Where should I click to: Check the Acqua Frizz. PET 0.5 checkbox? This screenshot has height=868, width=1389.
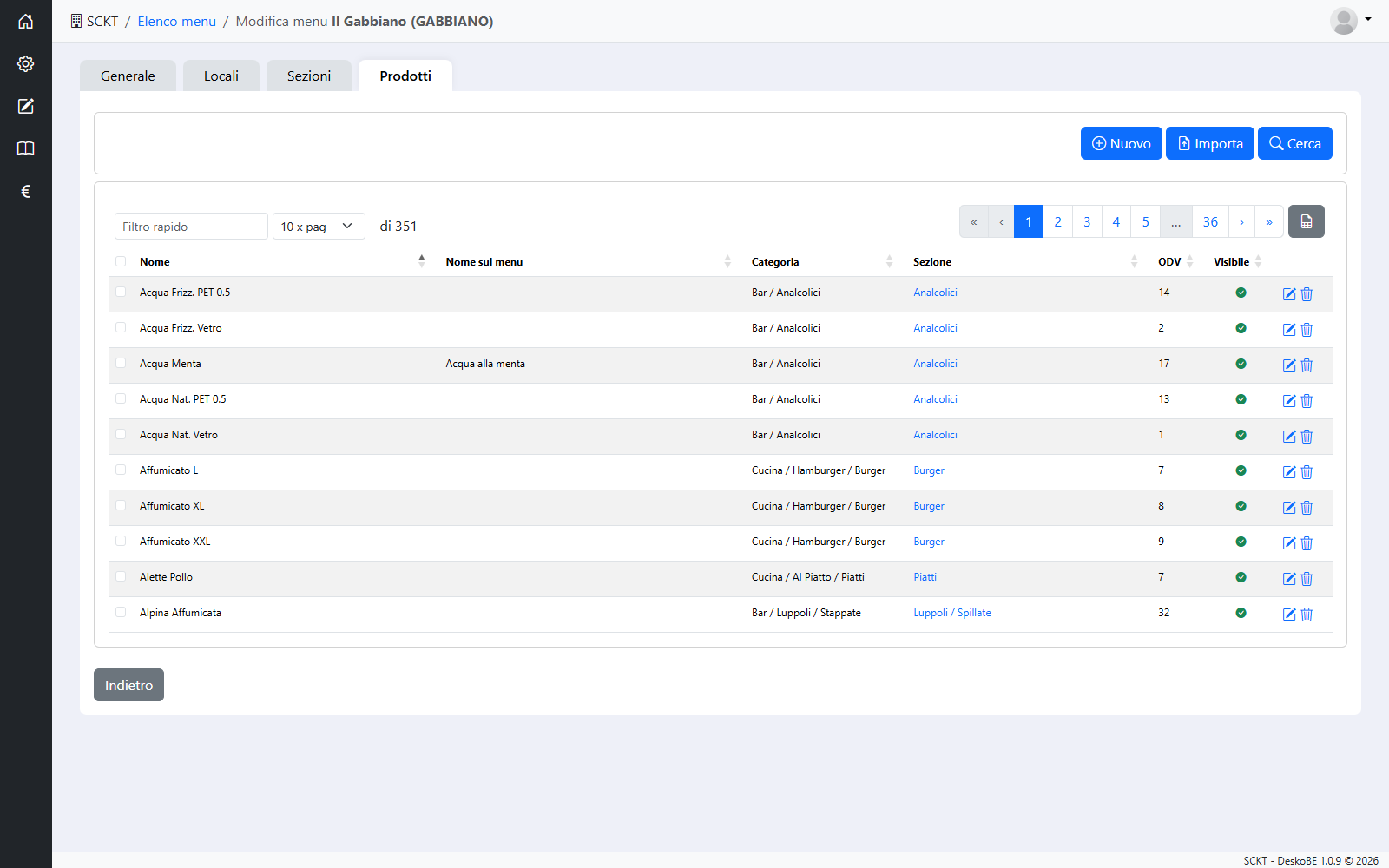(x=121, y=292)
